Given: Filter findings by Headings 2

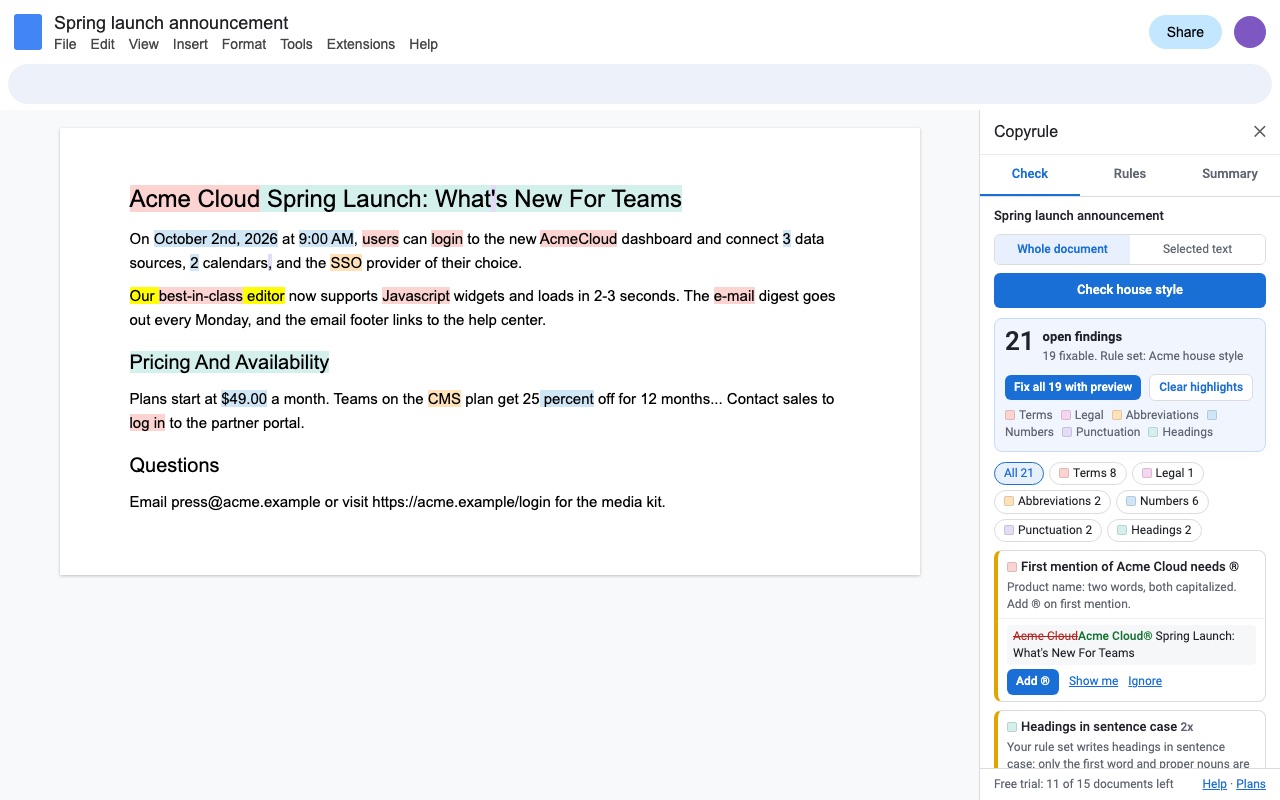Looking at the screenshot, I should click(1155, 530).
